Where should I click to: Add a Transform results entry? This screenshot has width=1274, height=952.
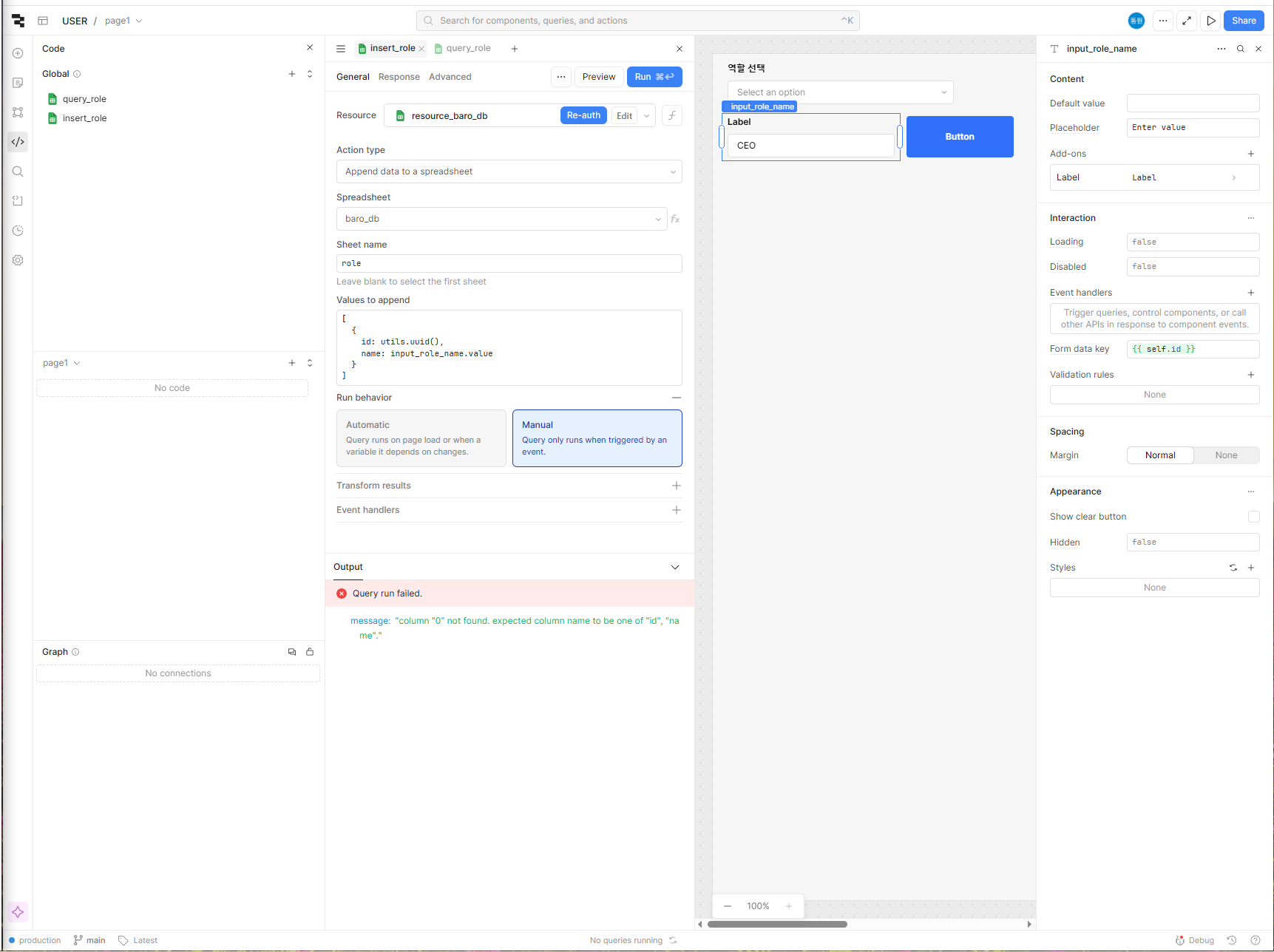point(677,486)
